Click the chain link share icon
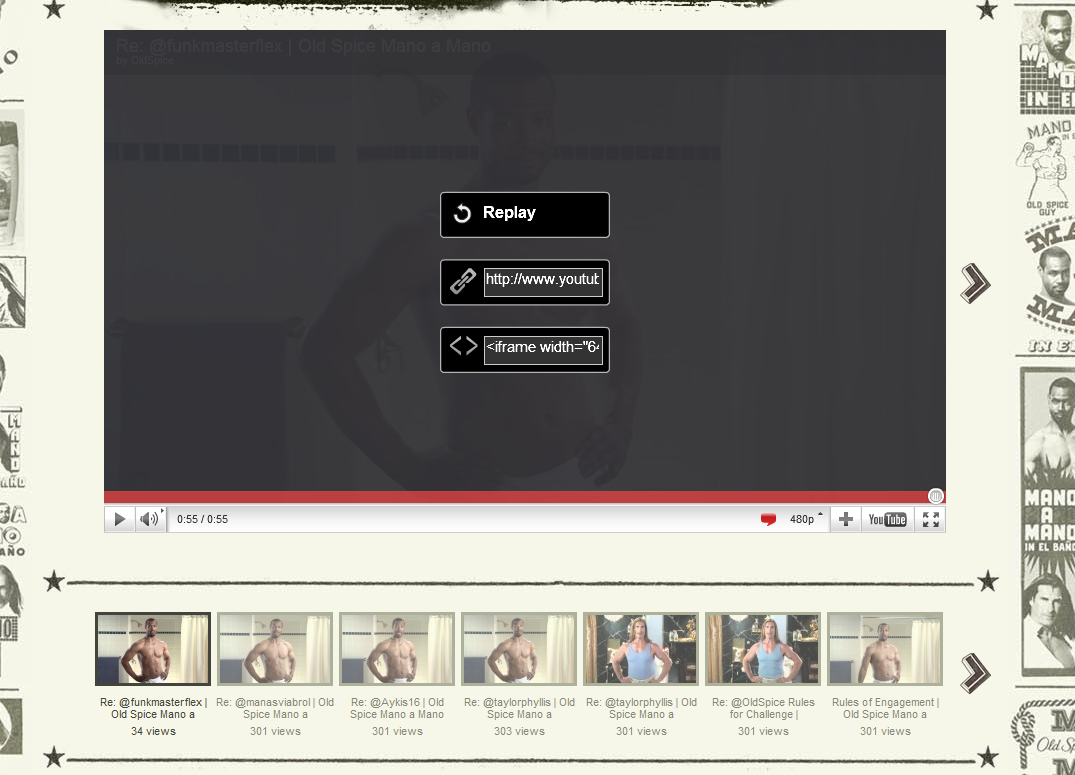The image size is (1075, 775). 463,281
